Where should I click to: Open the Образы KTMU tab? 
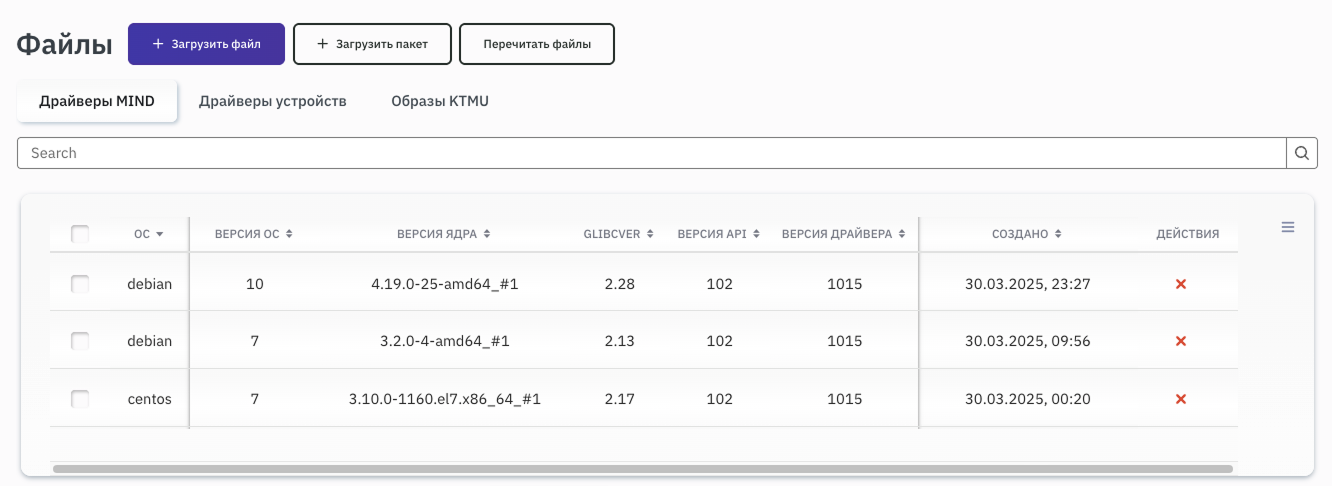pos(439,101)
